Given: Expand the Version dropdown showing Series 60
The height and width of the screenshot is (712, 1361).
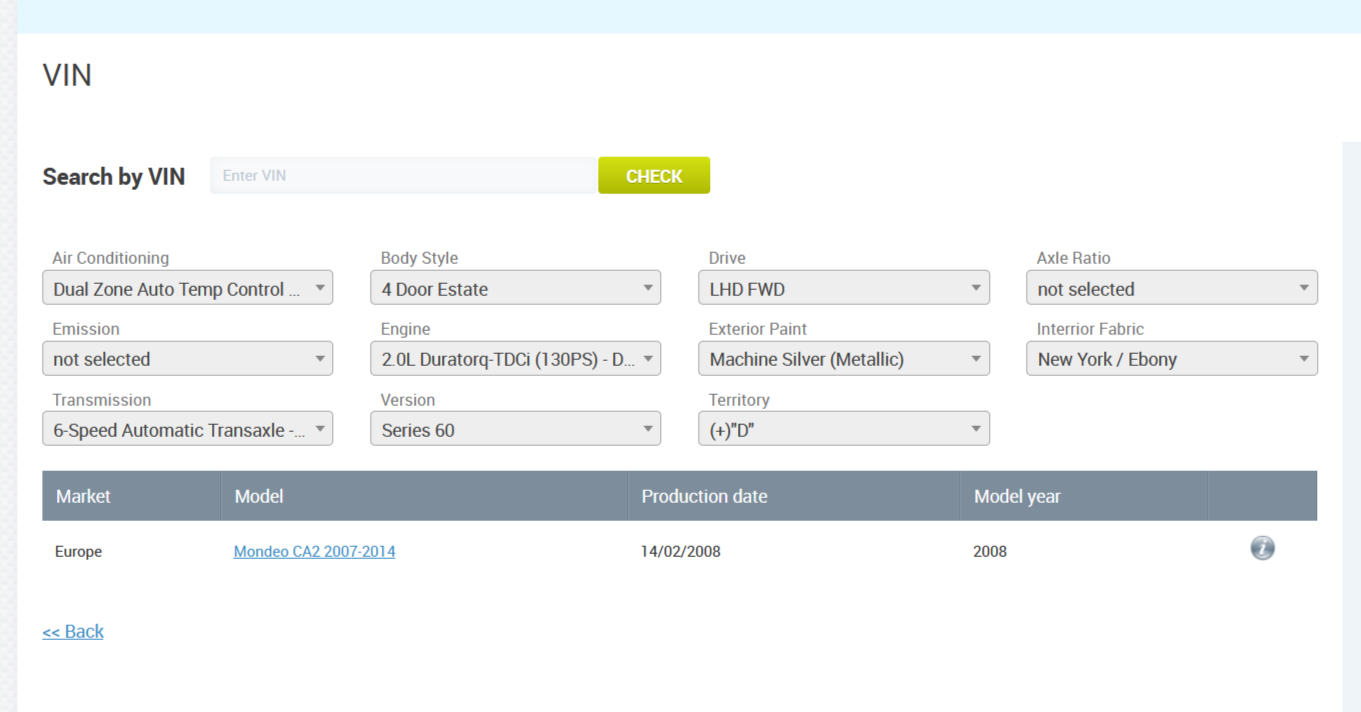Looking at the screenshot, I should pyautogui.click(x=515, y=429).
